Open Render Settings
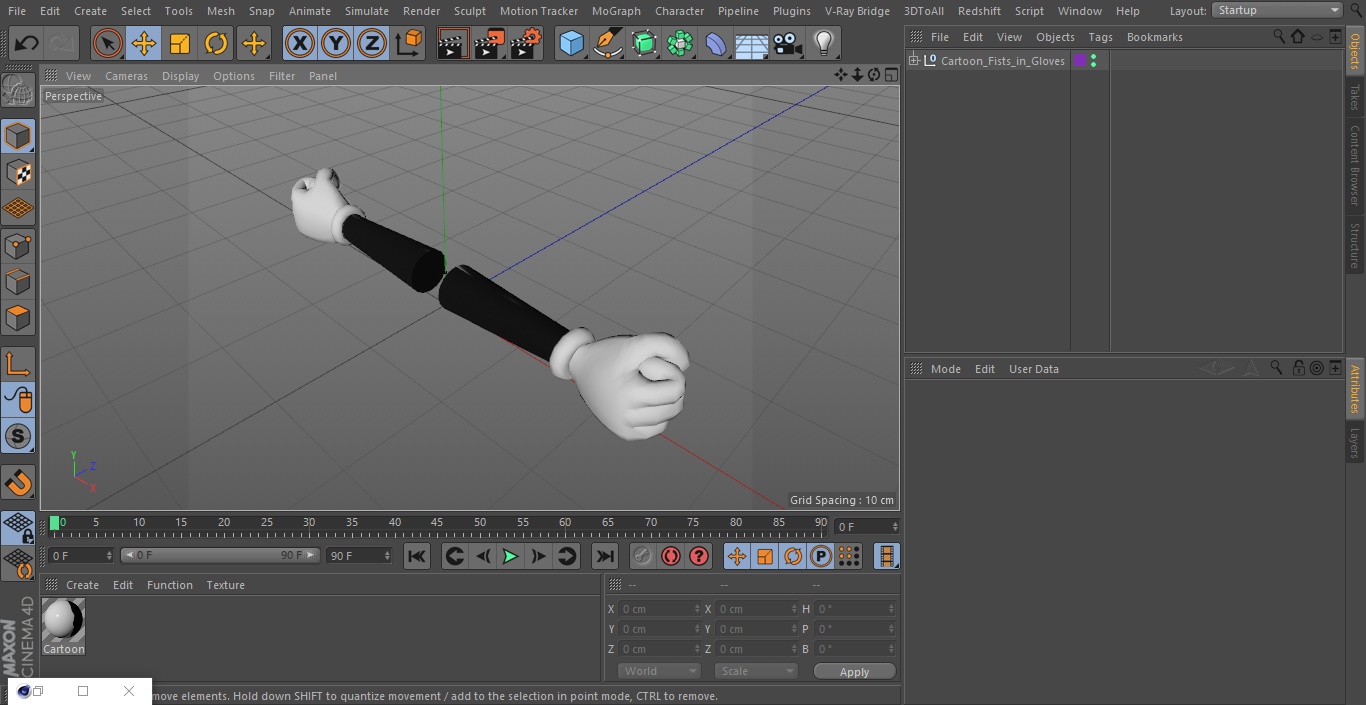Viewport: 1366px width, 705px height. pos(526,44)
